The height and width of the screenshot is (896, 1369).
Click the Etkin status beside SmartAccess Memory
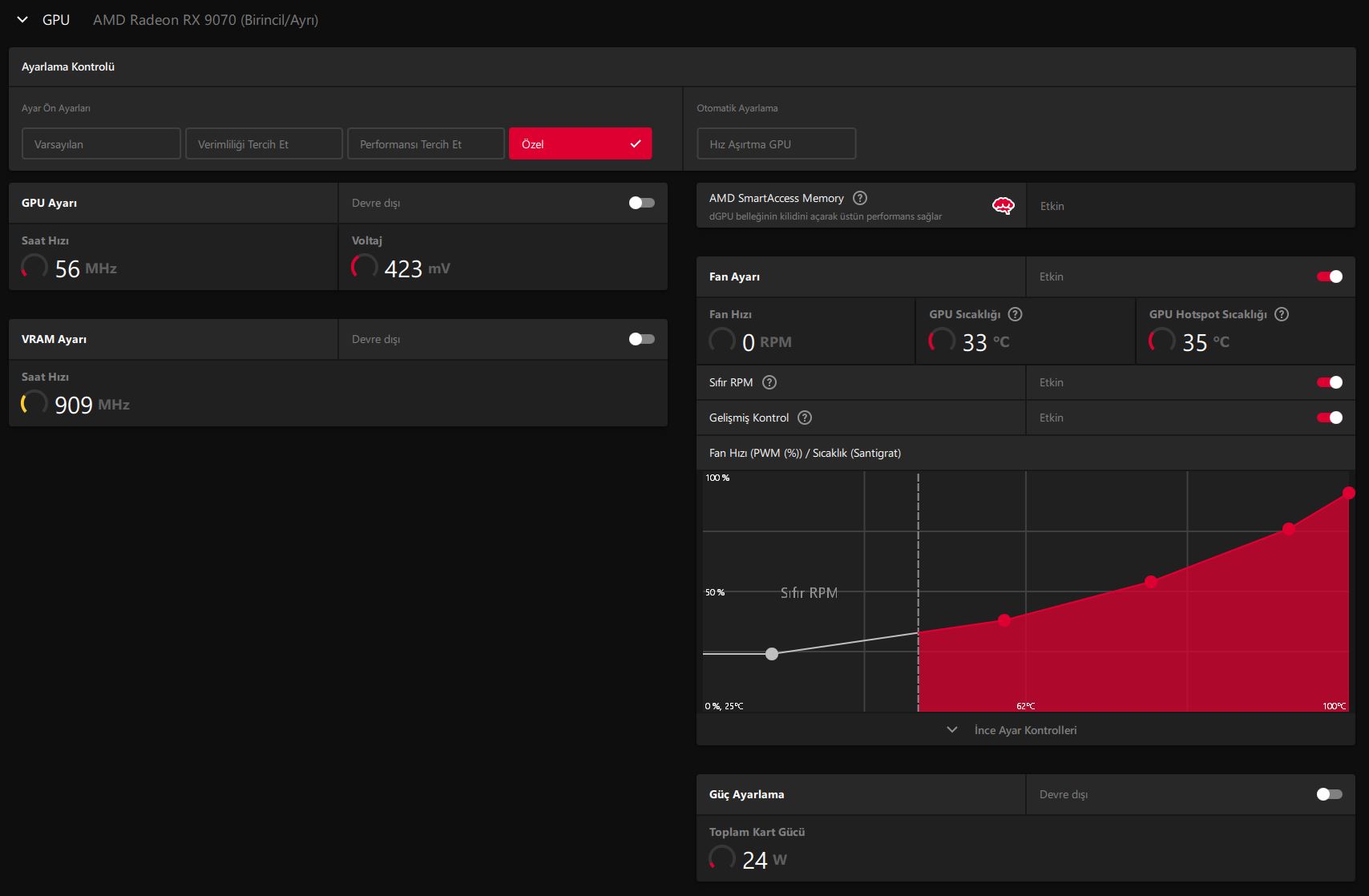click(1052, 206)
